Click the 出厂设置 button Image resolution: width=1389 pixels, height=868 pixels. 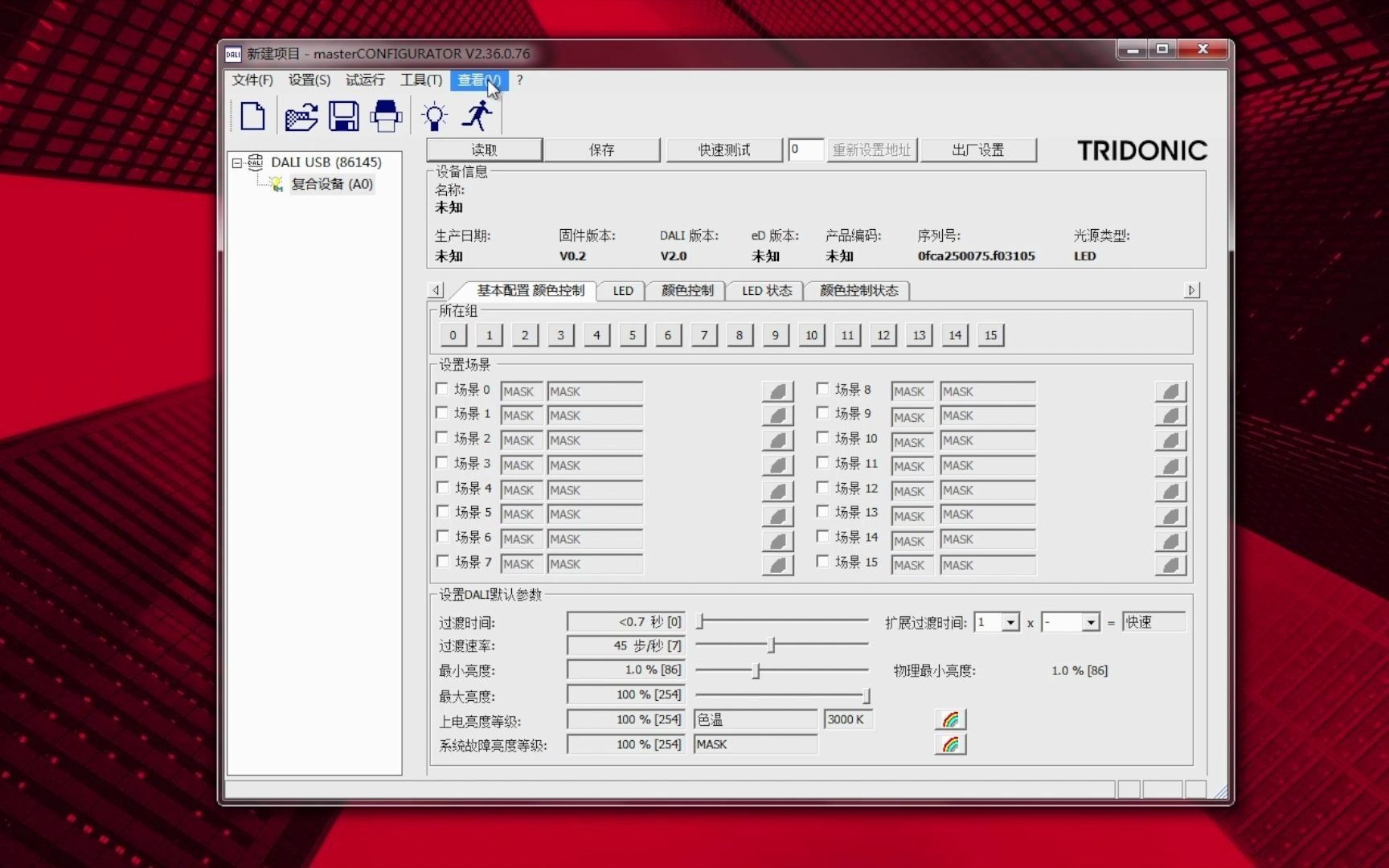coord(978,150)
